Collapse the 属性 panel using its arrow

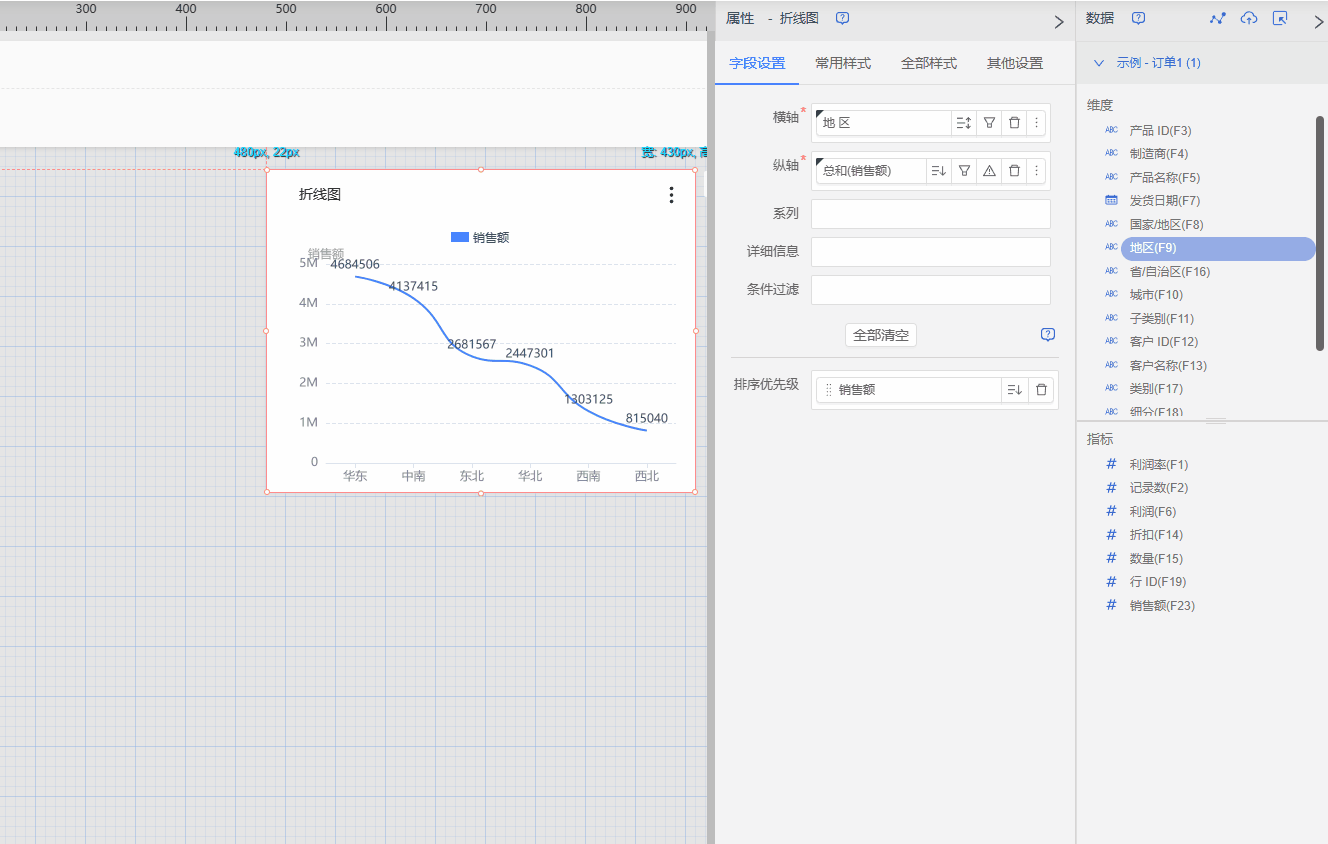(1059, 21)
